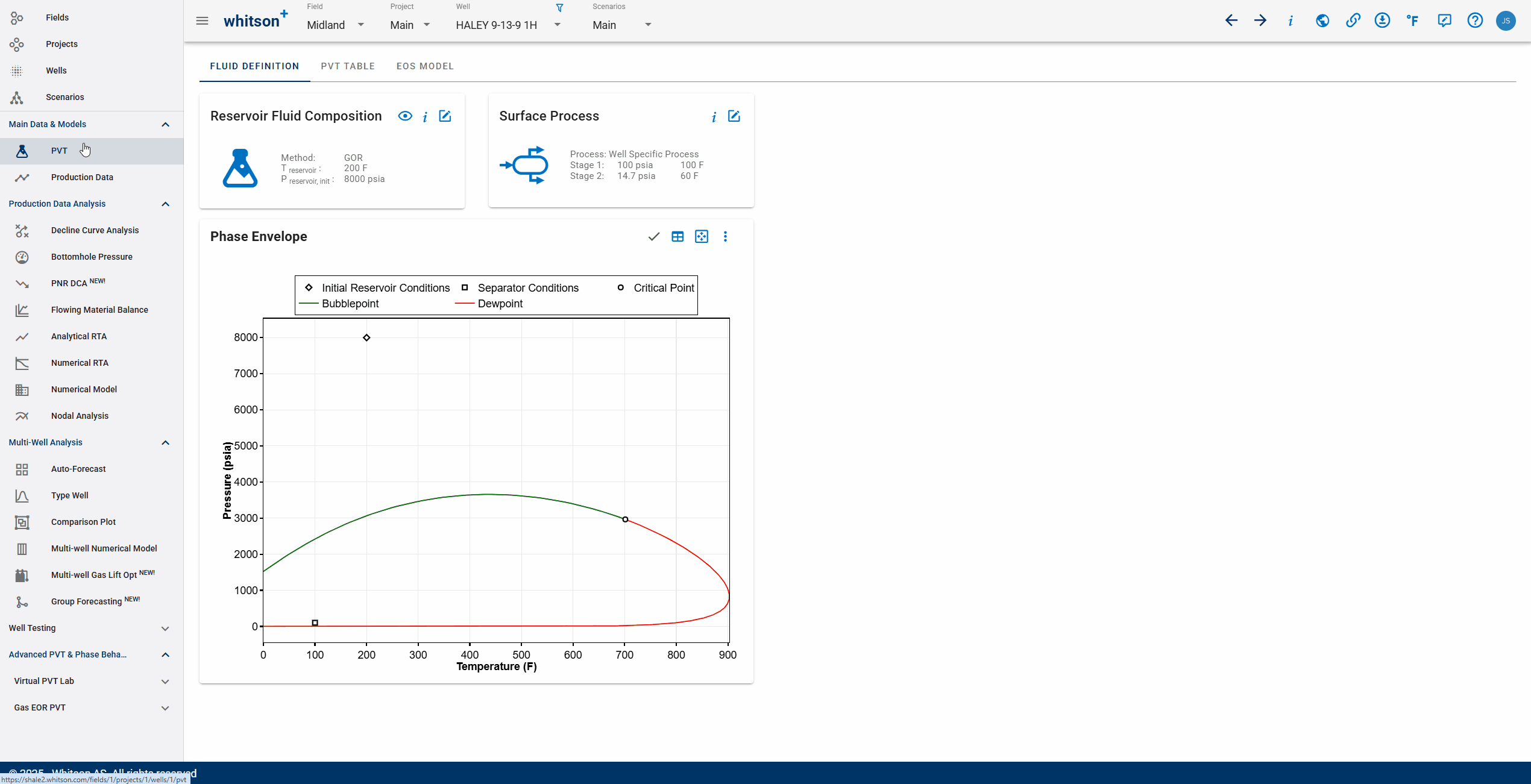
Task: Expand Virtual PVT Lab
Action: [x=165, y=682]
